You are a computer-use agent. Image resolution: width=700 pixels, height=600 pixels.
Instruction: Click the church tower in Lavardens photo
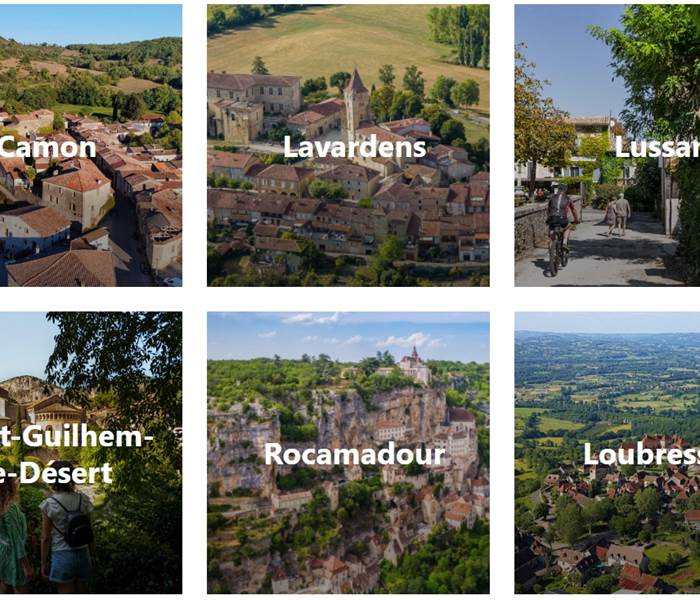pyautogui.click(x=355, y=104)
